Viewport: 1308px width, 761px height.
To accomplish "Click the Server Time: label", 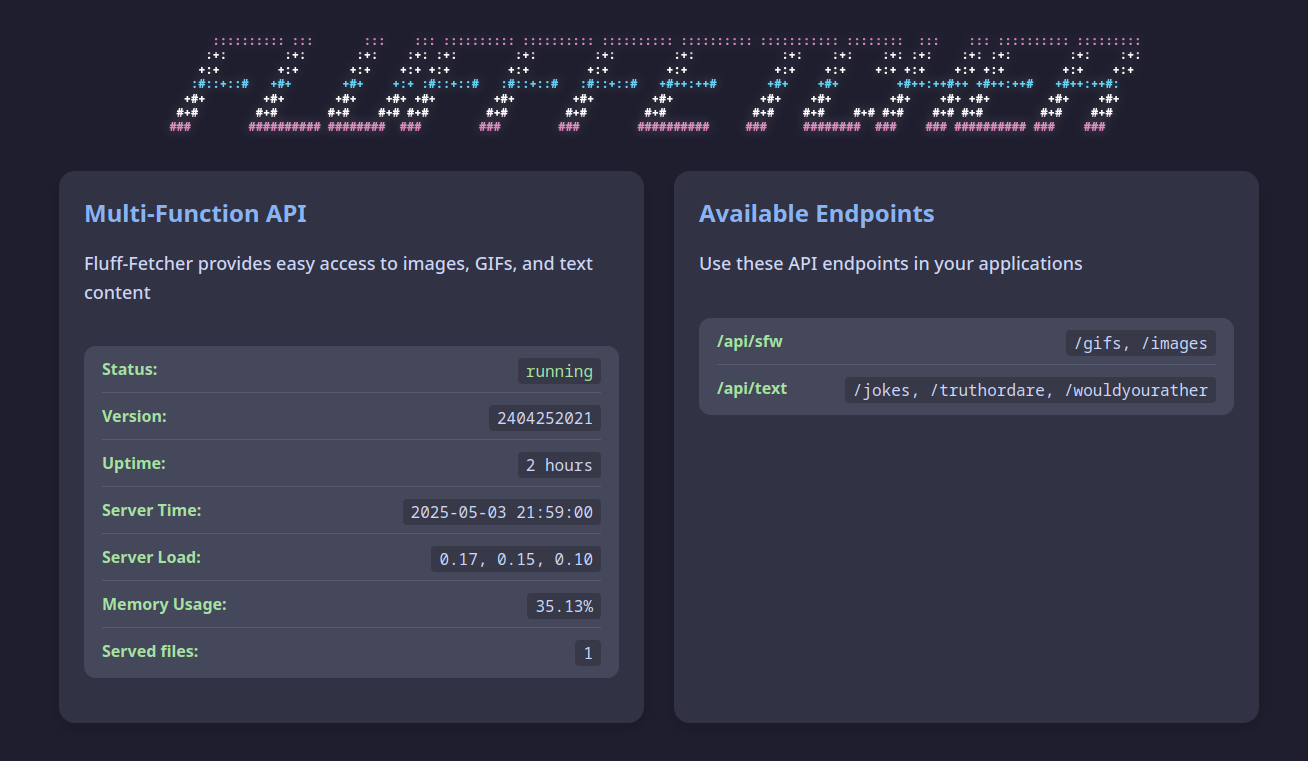I will pos(152,511).
